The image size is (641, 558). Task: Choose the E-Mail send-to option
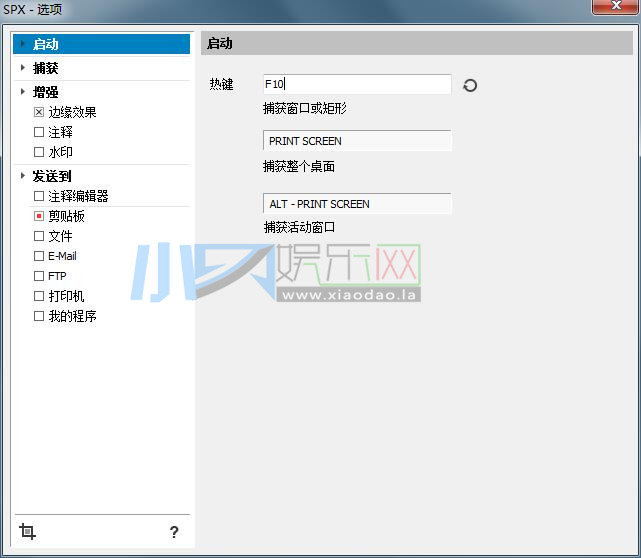[39, 256]
